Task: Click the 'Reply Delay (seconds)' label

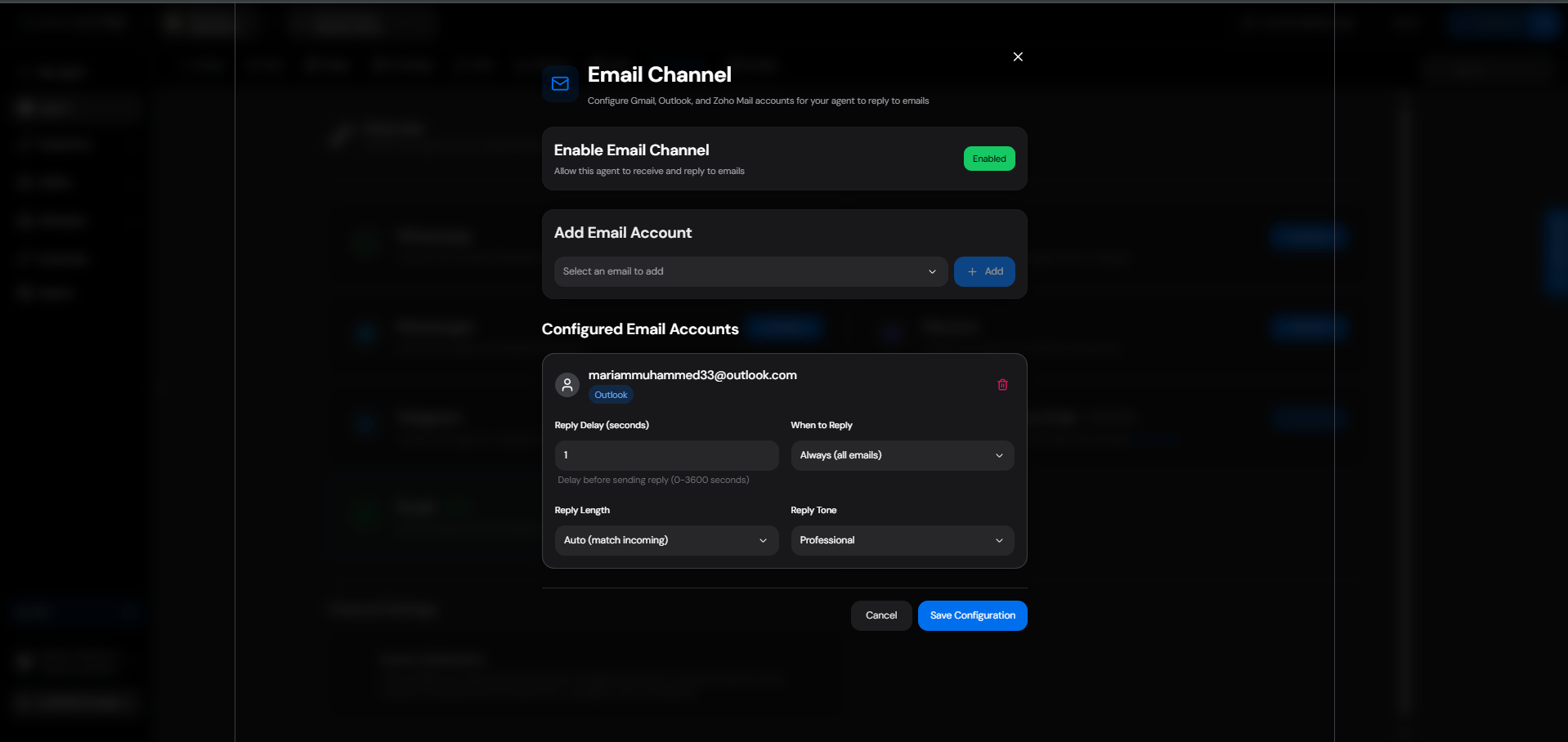Action: coord(602,425)
